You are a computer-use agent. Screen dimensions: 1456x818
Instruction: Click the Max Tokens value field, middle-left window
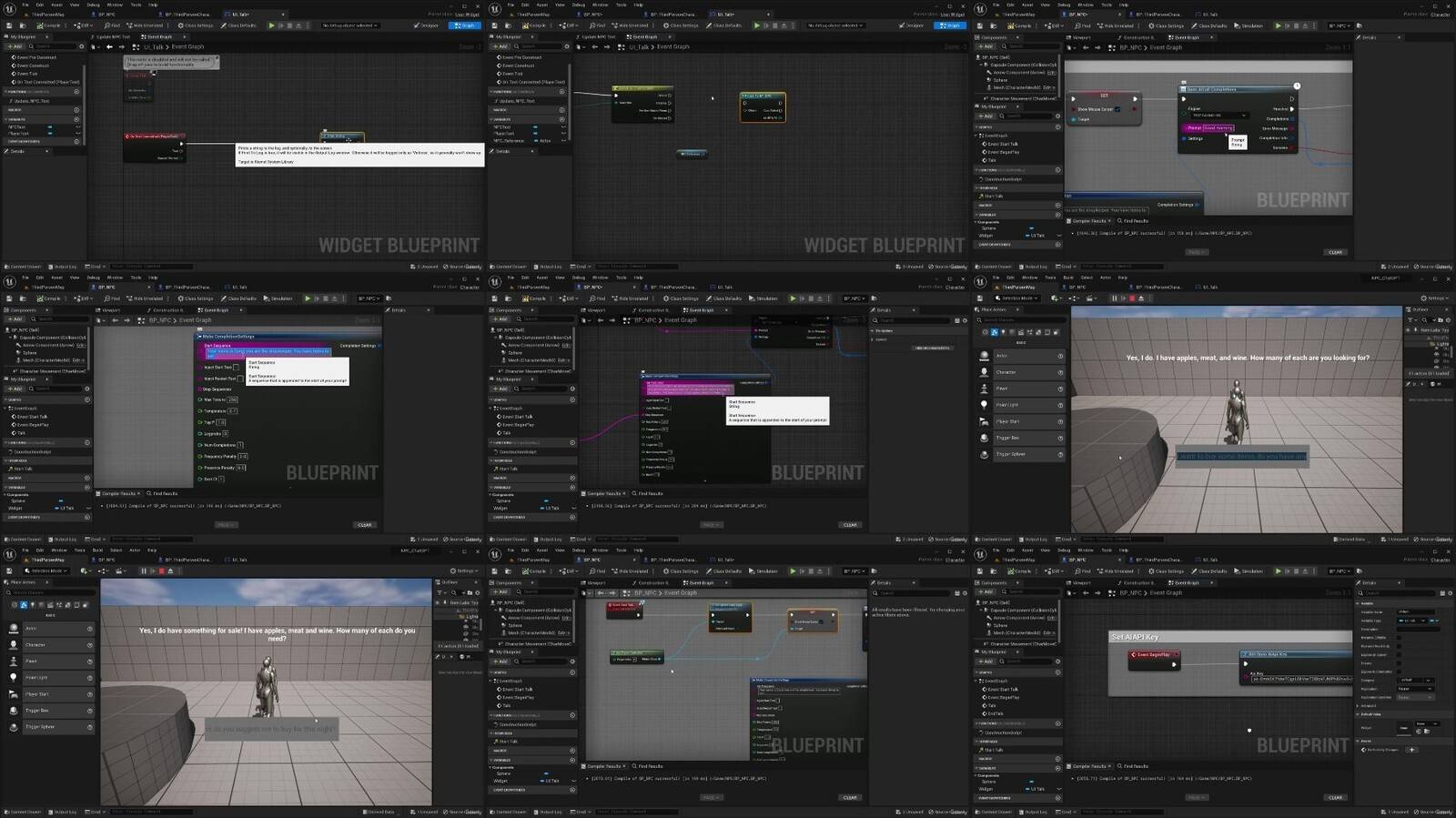[x=232, y=399]
